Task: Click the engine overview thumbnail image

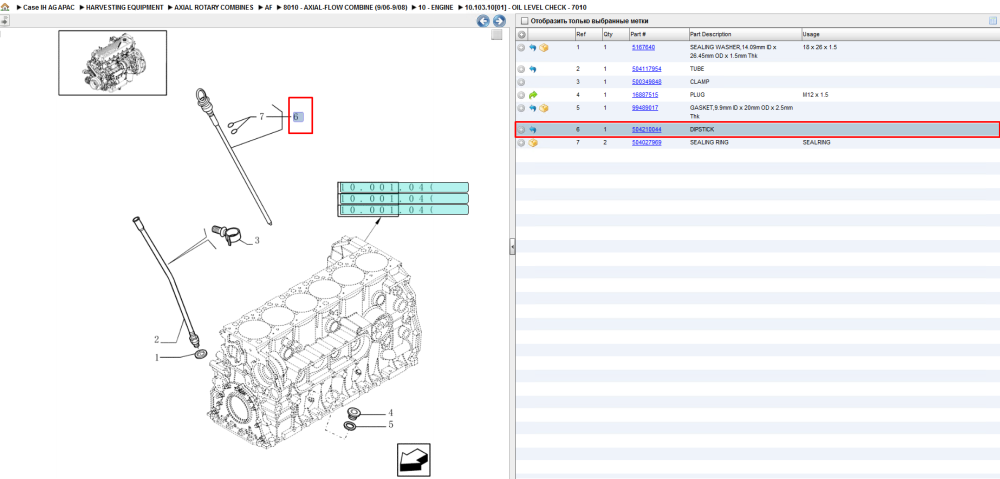Action: coord(113,63)
